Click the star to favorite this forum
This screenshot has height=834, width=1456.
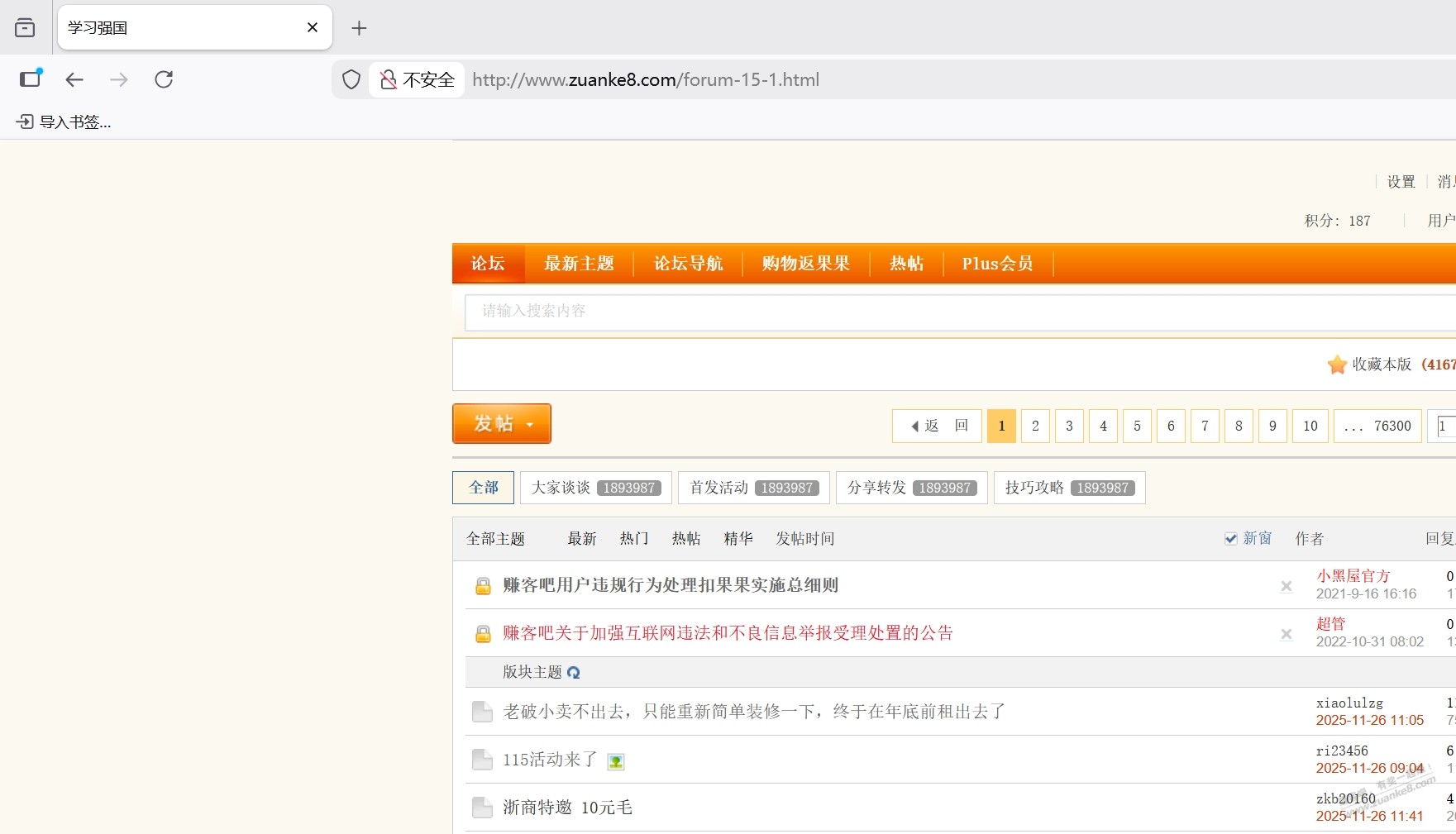click(1337, 365)
